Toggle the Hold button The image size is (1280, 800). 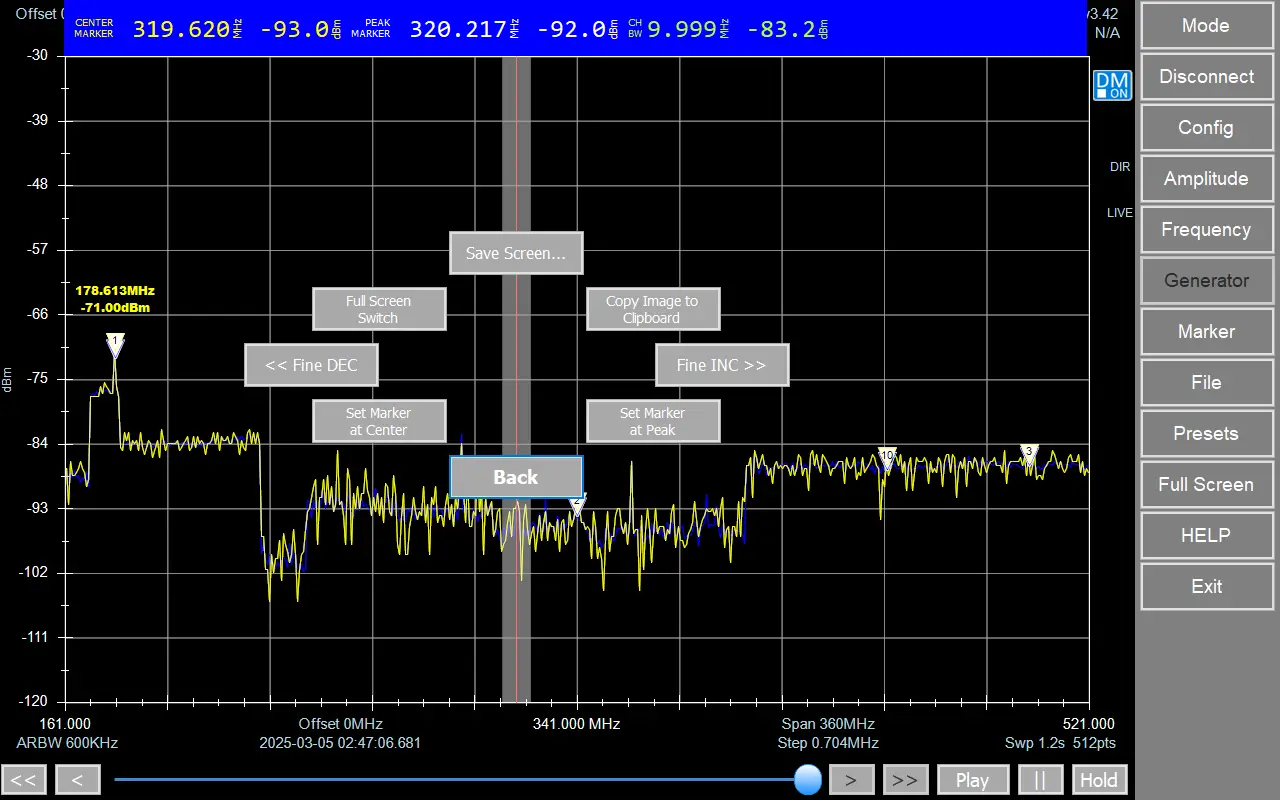[x=1099, y=780]
